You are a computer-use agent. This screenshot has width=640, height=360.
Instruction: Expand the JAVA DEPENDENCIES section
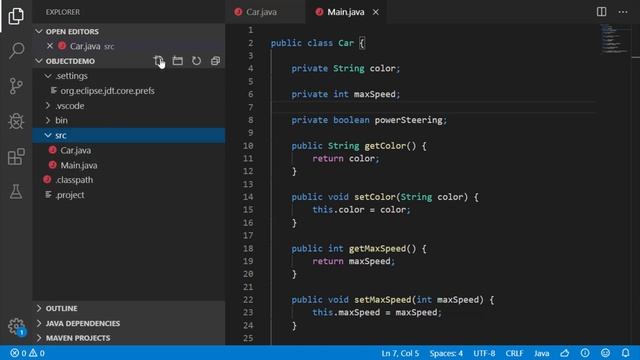[129, 323]
